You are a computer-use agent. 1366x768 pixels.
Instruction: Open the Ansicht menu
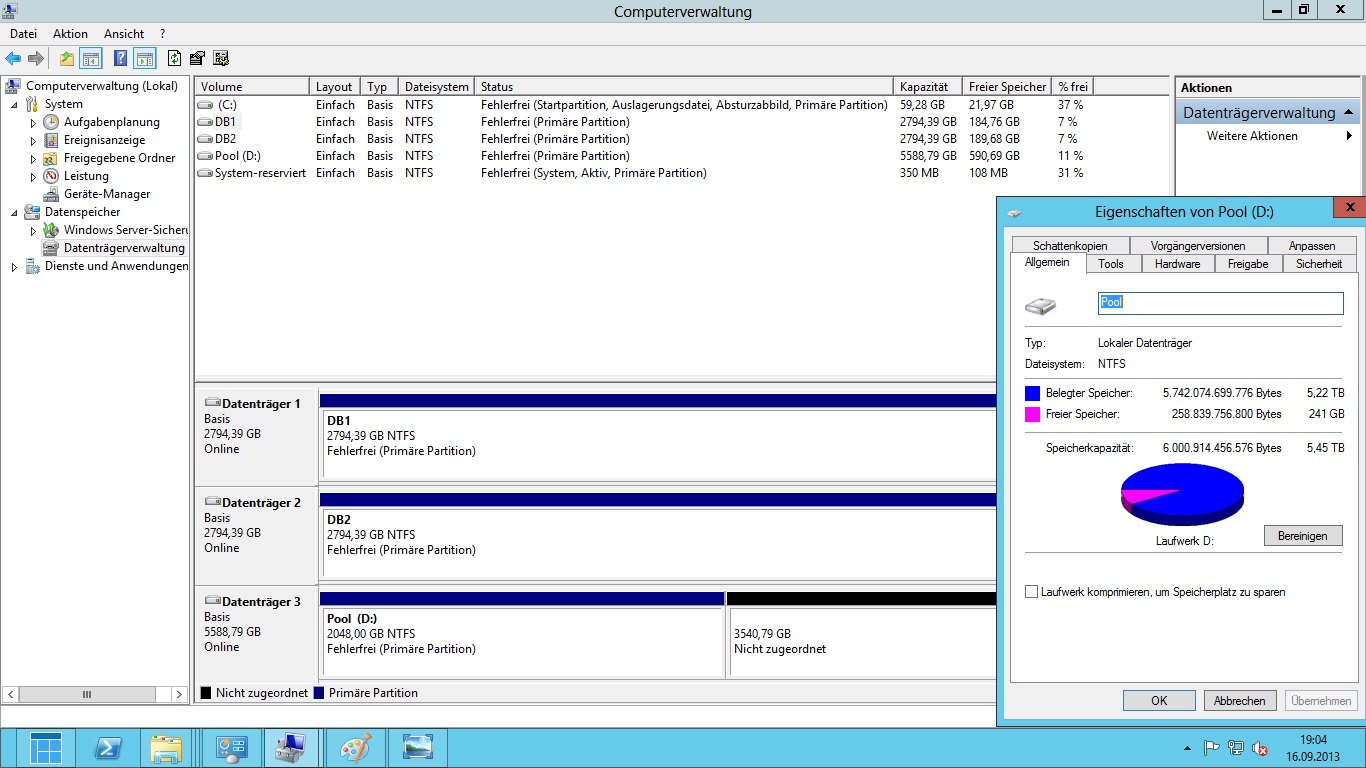124,34
